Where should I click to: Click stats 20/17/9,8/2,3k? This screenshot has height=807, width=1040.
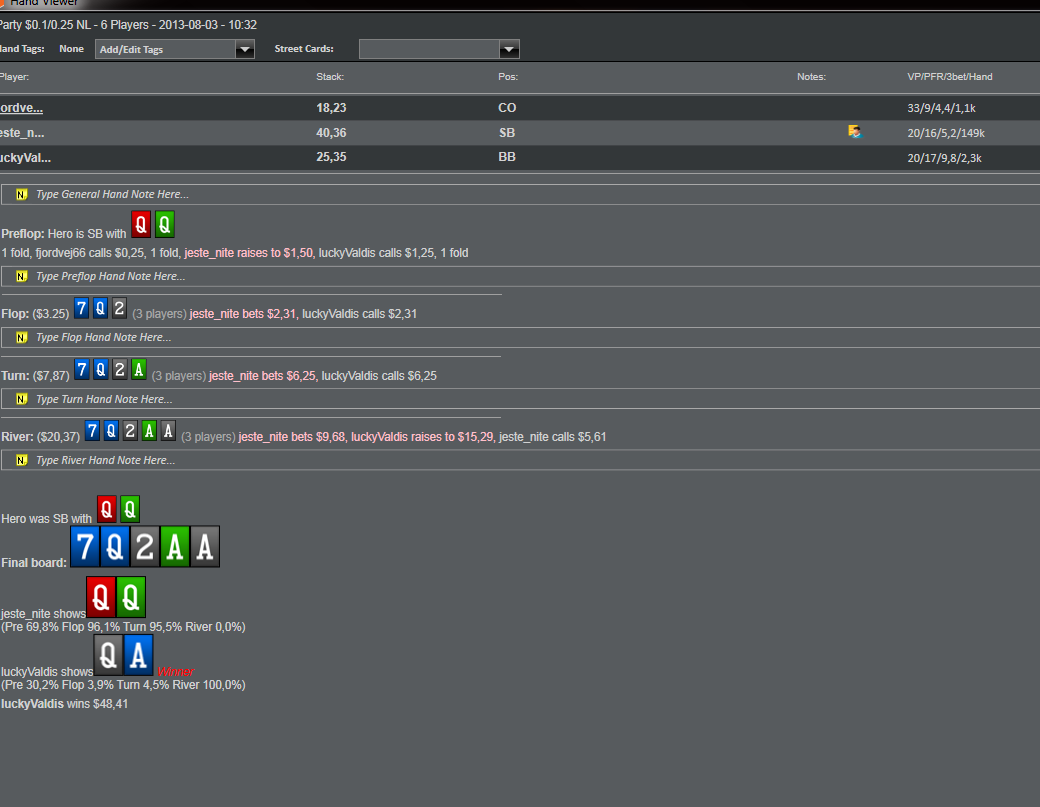tap(944, 158)
